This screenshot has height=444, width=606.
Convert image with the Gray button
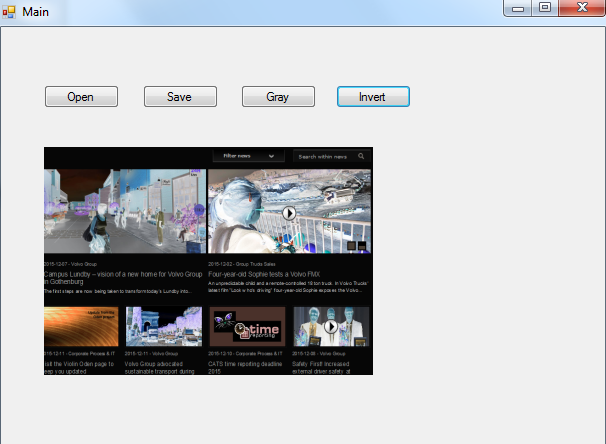pos(278,97)
